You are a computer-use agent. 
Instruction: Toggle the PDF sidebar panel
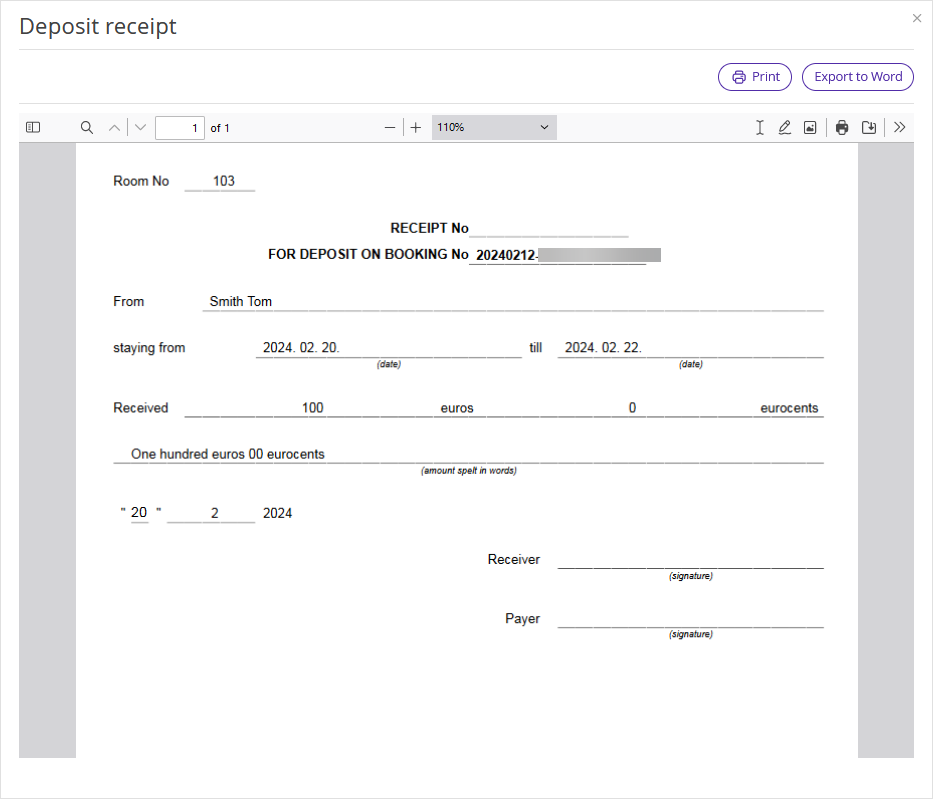pos(33,127)
